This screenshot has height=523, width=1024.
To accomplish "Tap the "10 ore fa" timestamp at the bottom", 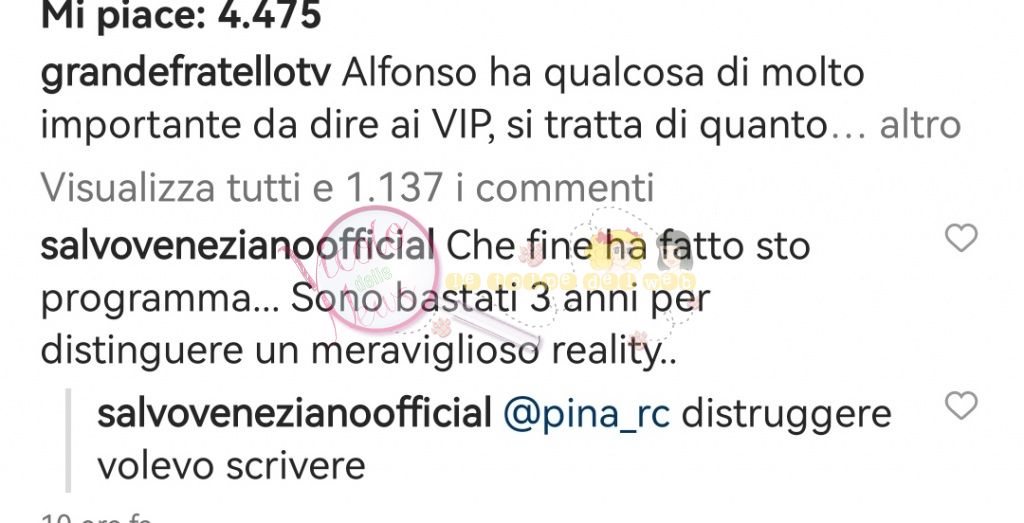I will [96, 518].
